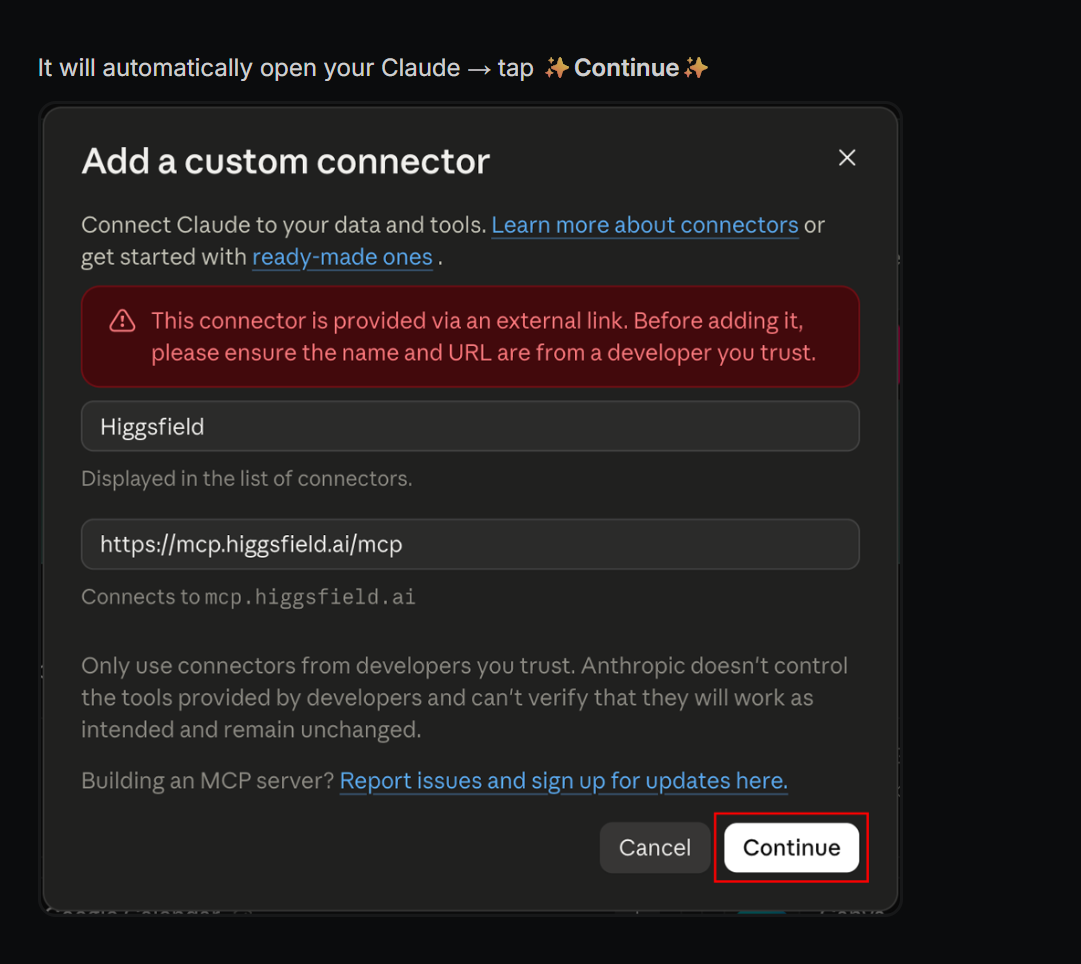Viewport: 1081px width, 964px height.
Task: Close the Add a custom connector dialog
Action: point(847,158)
